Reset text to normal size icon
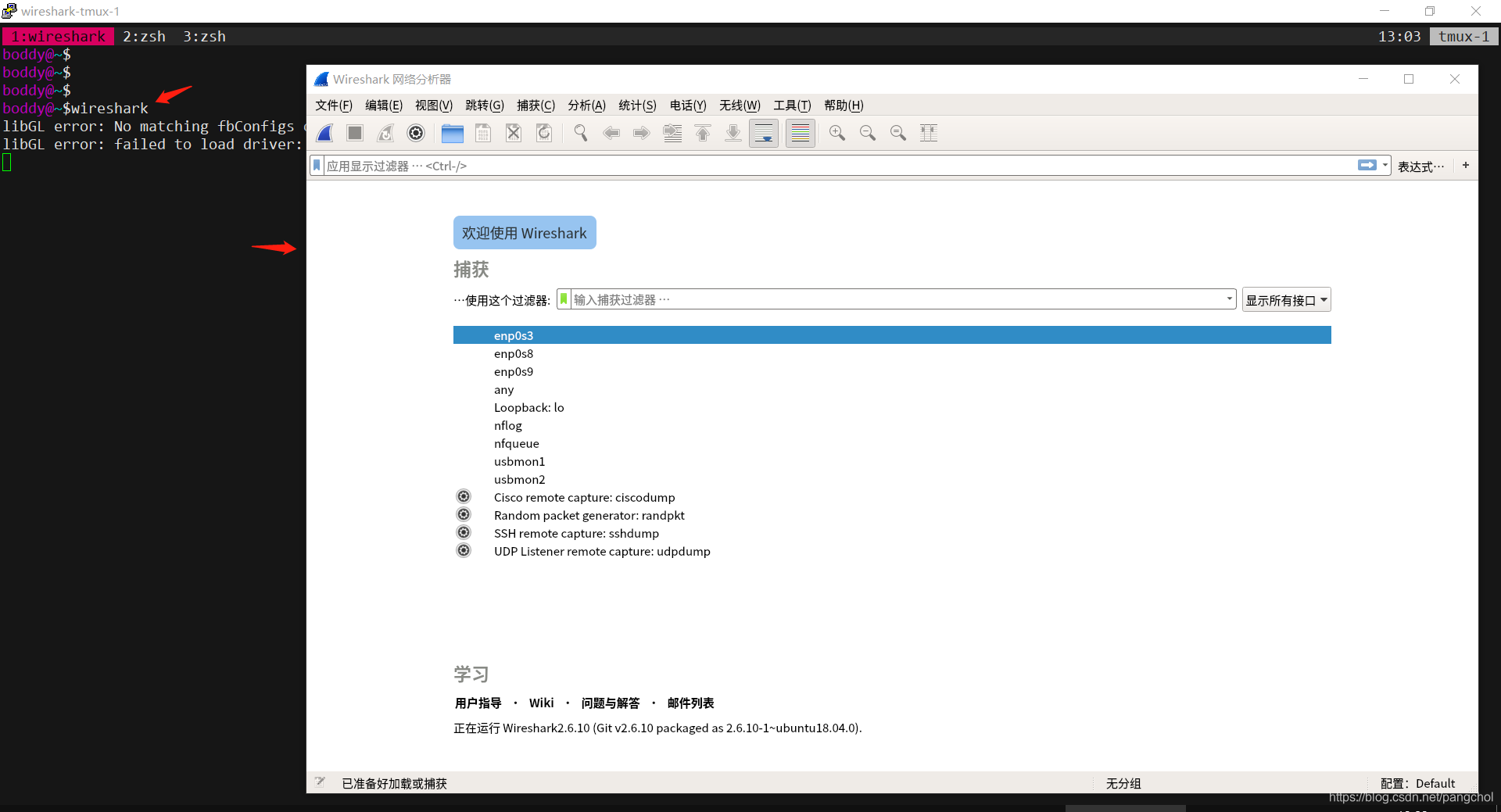This screenshot has height=812, width=1501. click(898, 133)
